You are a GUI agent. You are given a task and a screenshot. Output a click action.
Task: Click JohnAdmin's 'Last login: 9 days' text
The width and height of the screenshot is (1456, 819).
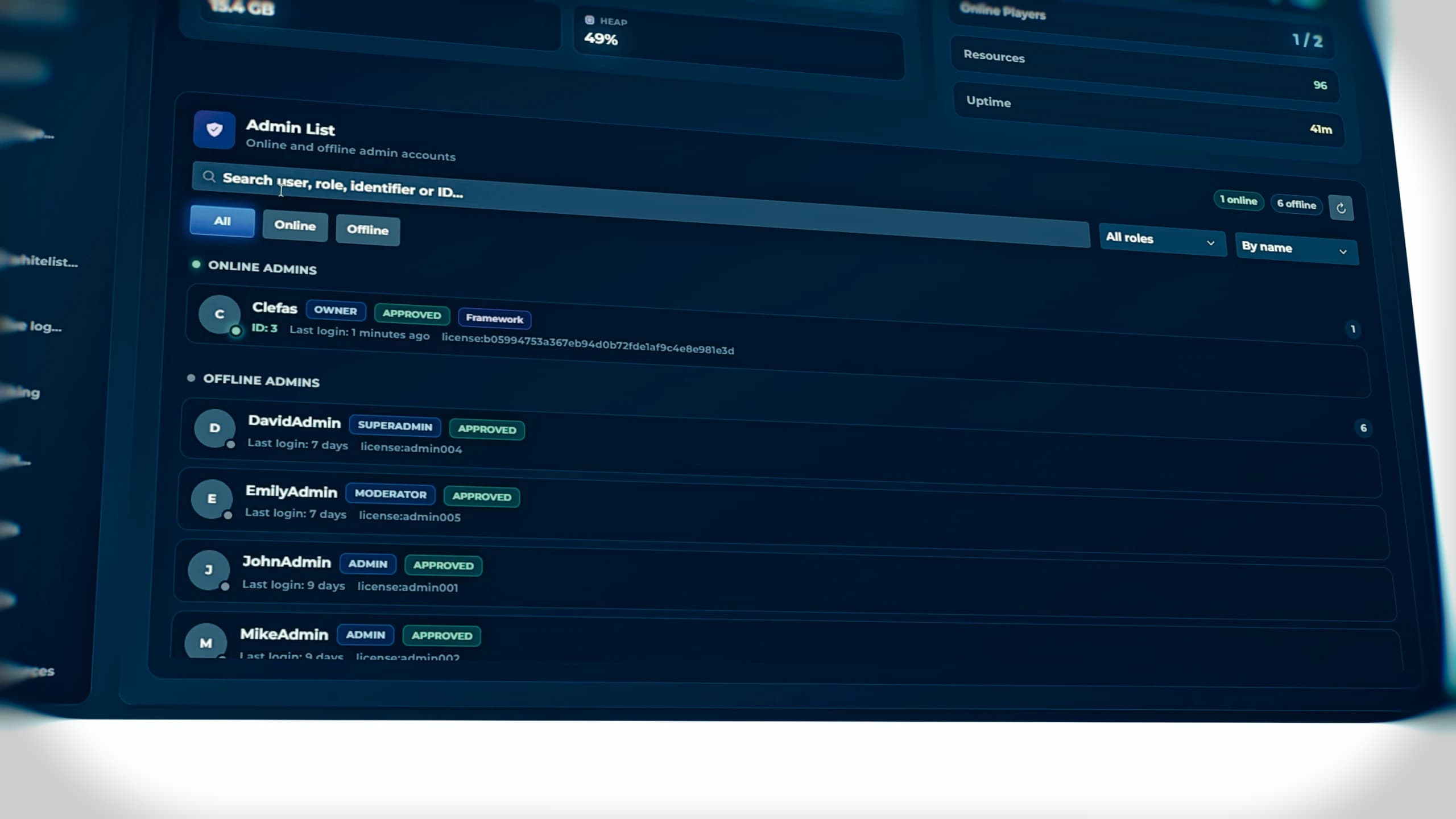click(293, 585)
